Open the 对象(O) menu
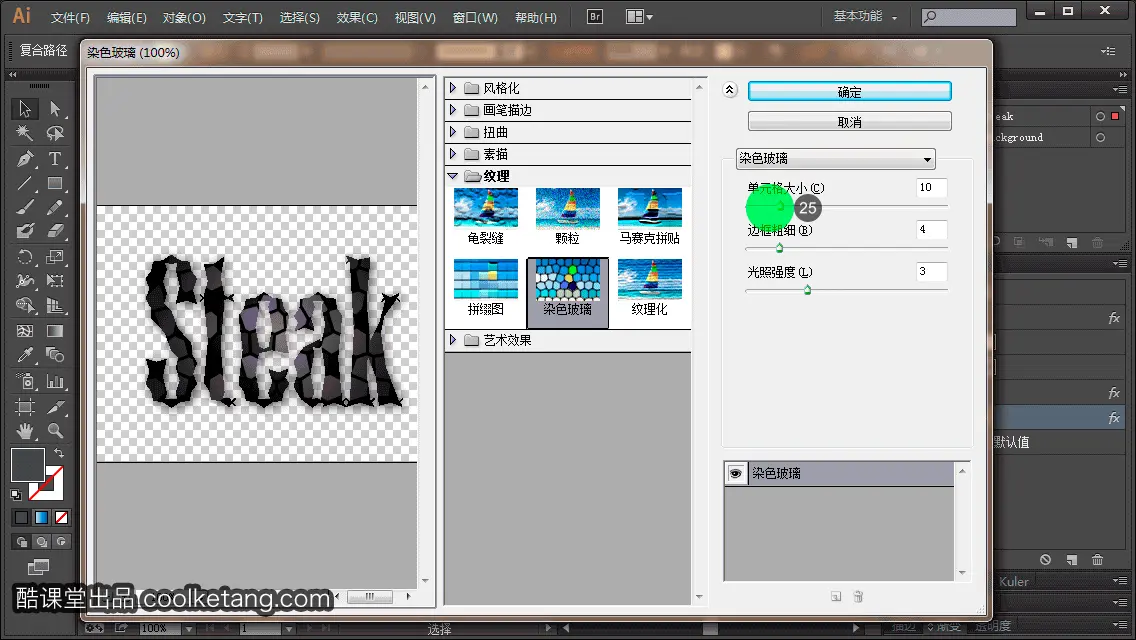1136x640 pixels. (184, 17)
